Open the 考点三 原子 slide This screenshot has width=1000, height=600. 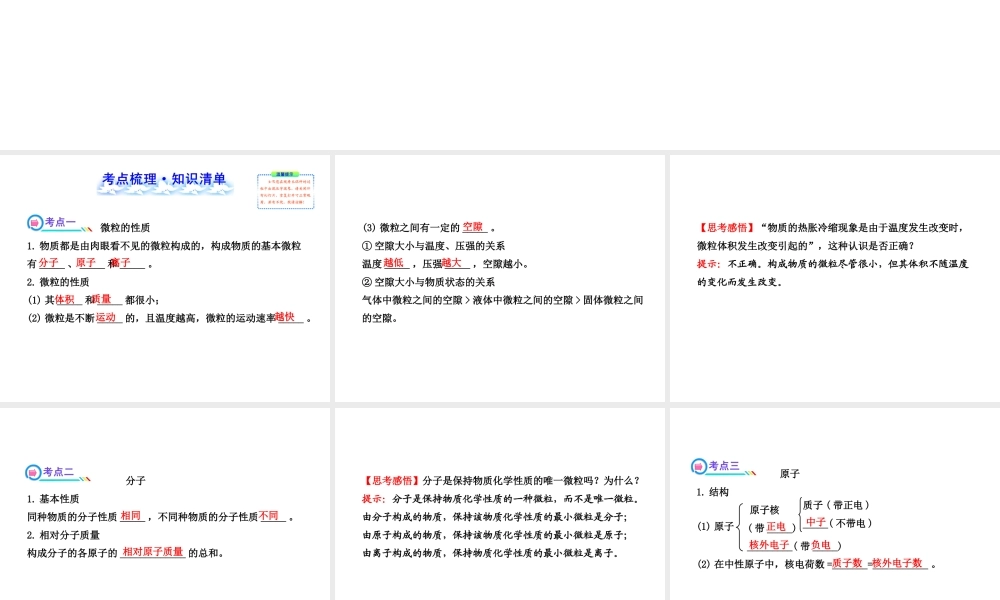pyautogui.click(x=835, y=504)
